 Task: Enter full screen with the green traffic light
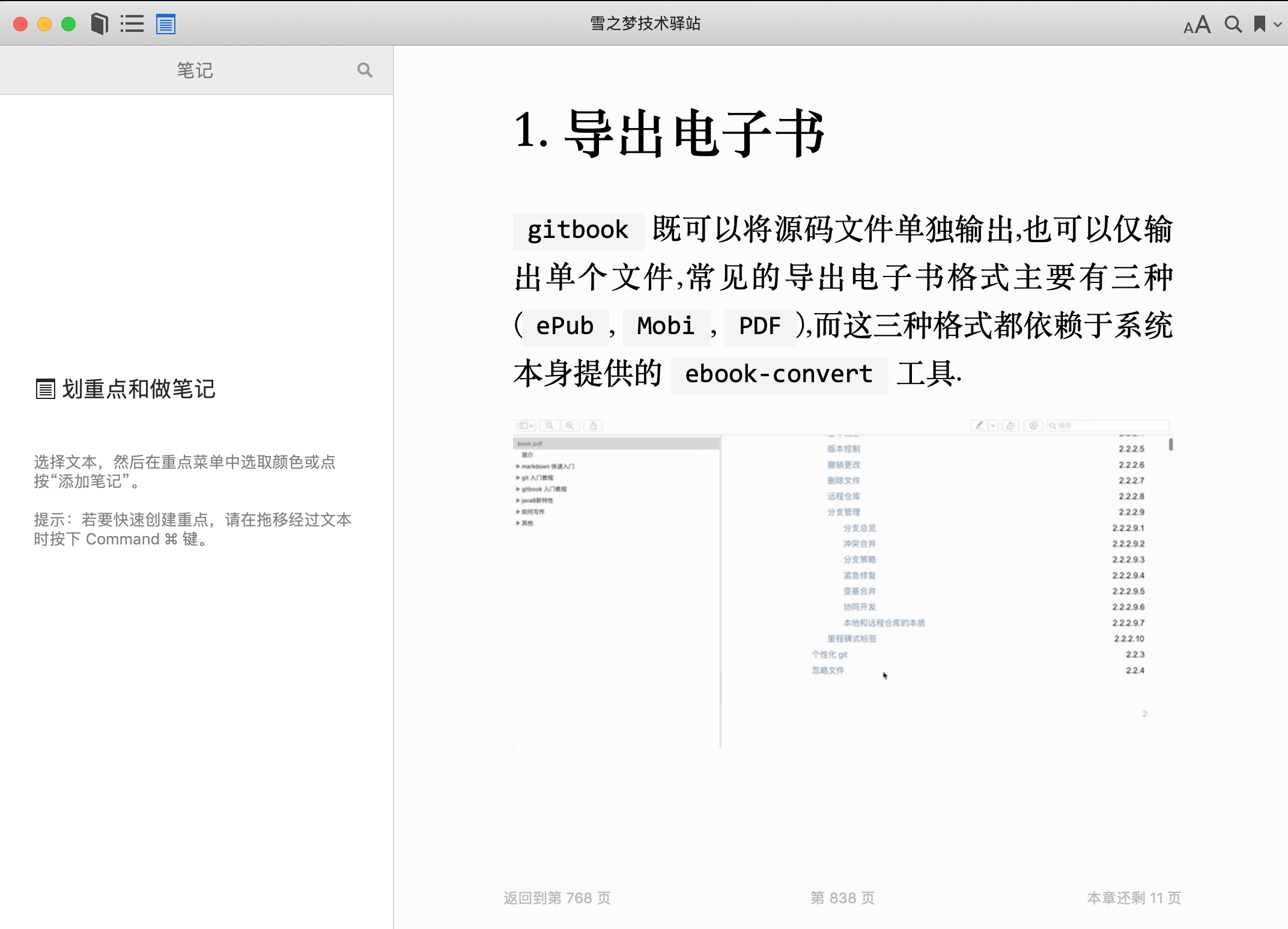68,23
